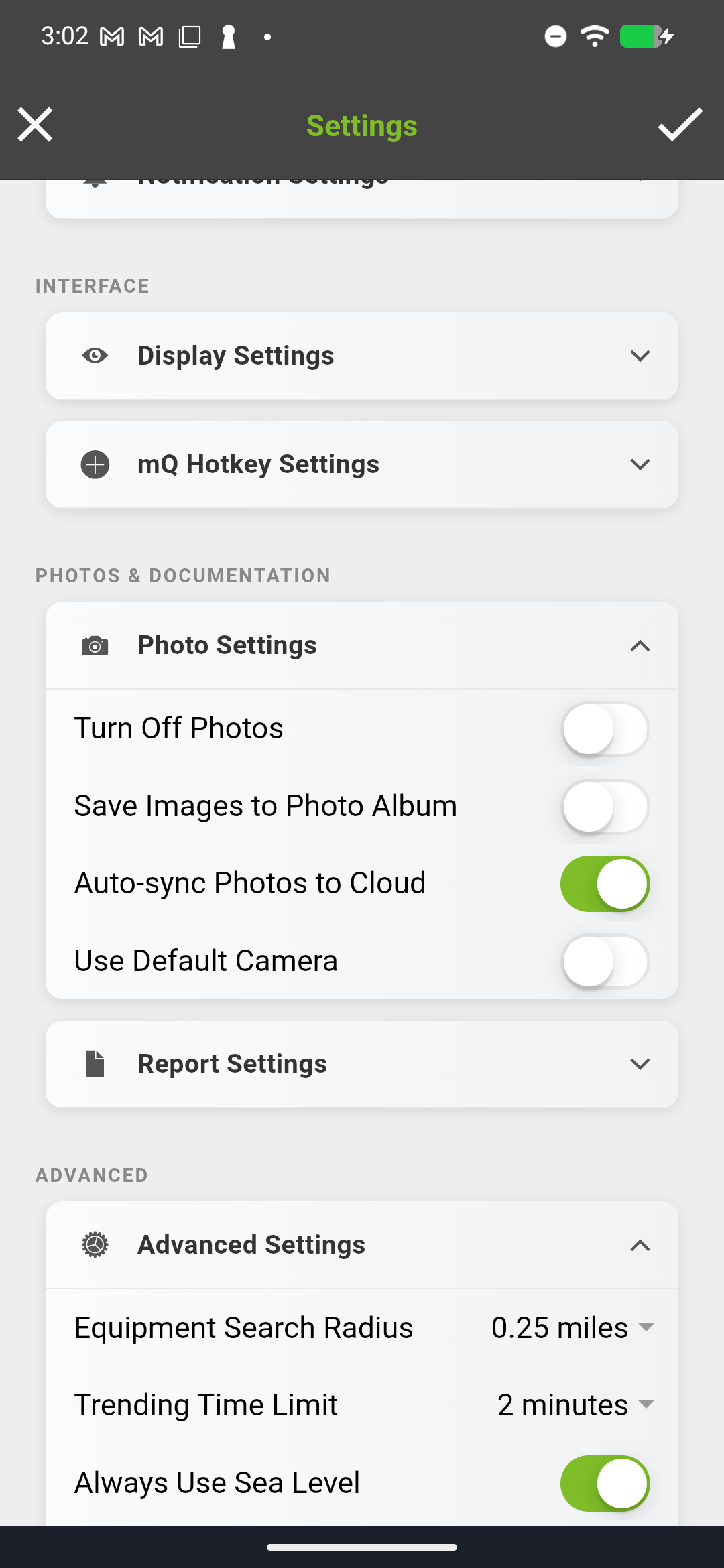Image resolution: width=724 pixels, height=1568 pixels.
Task: Disable Auto-sync Photos to Cloud
Action: [605, 883]
